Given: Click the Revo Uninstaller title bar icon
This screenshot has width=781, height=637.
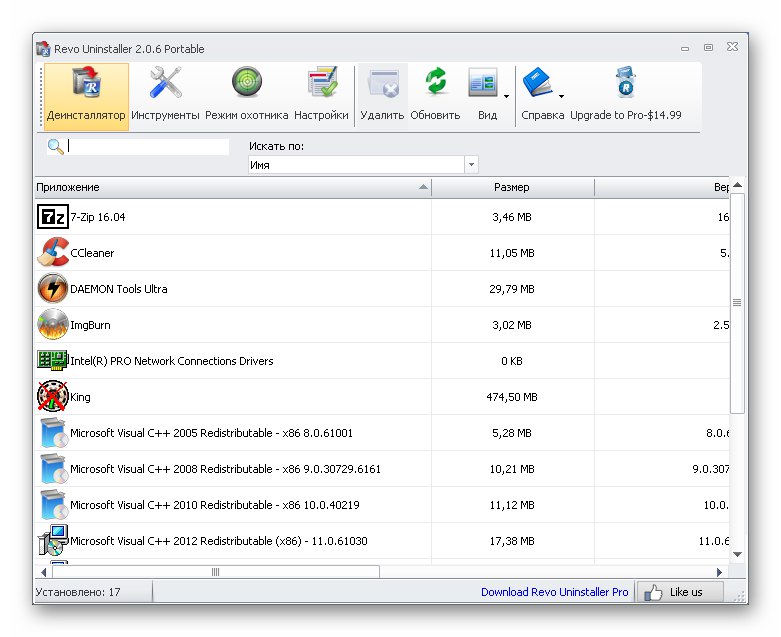Looking at the screenshot, I should click(44, 49).
